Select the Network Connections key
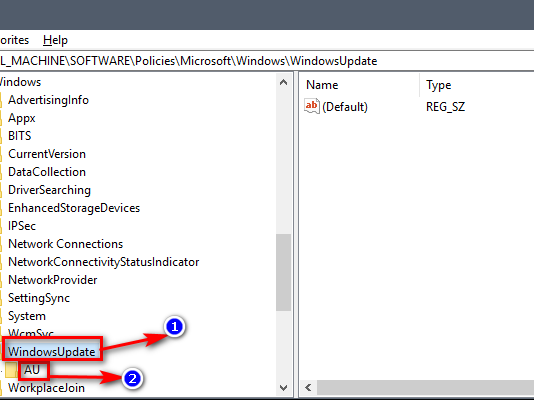Screen dimensions: 534x400 coord(65,244)
